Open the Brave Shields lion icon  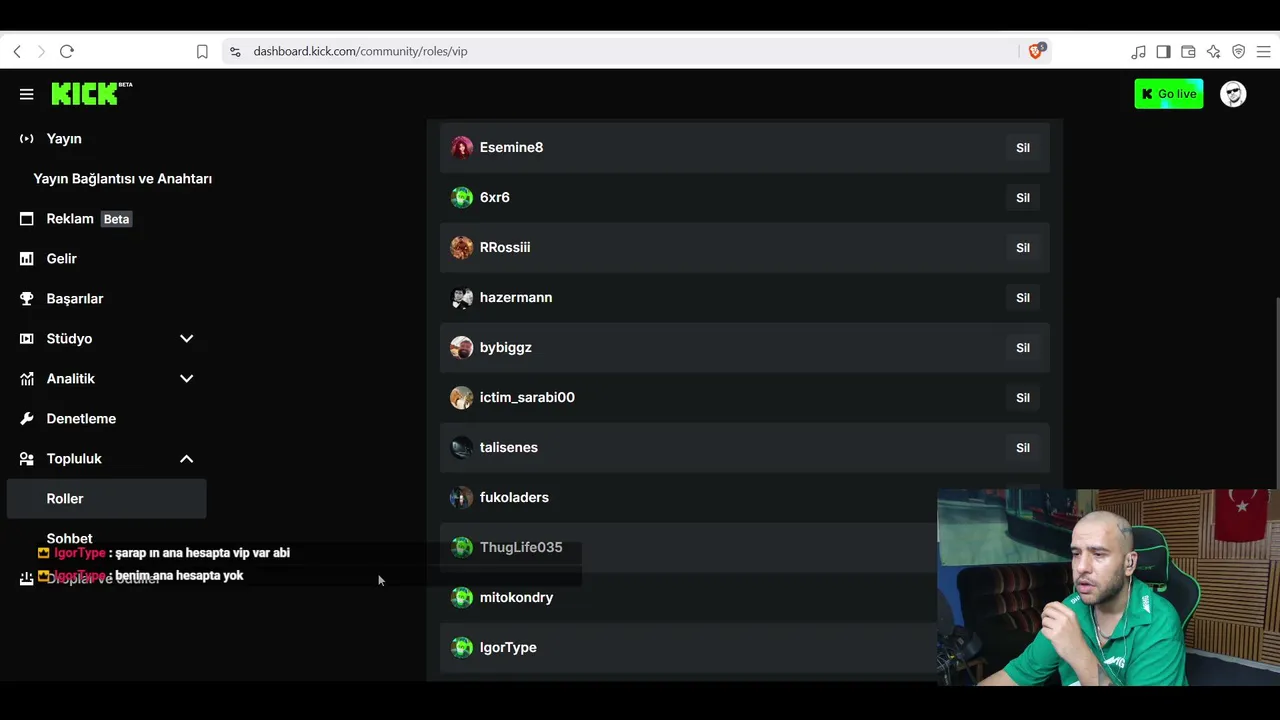click(x=1036, y=51)
